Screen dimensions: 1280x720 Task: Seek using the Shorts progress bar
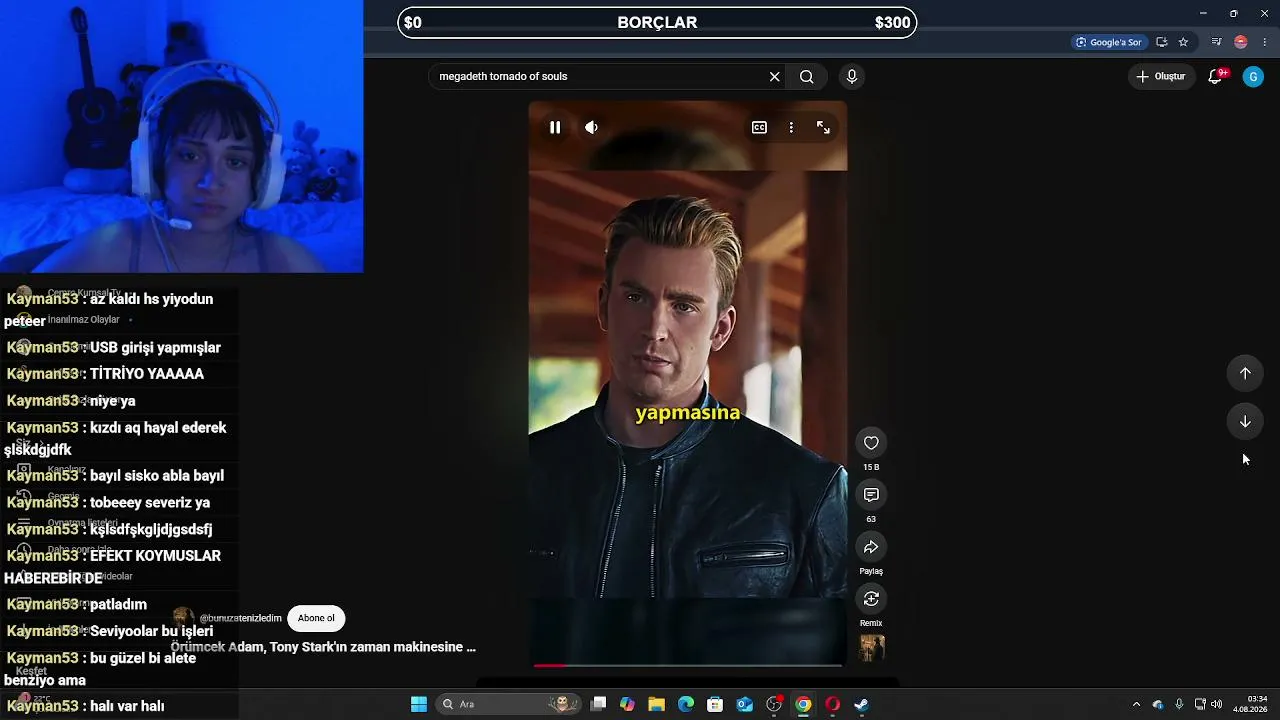tap(688, 665)
